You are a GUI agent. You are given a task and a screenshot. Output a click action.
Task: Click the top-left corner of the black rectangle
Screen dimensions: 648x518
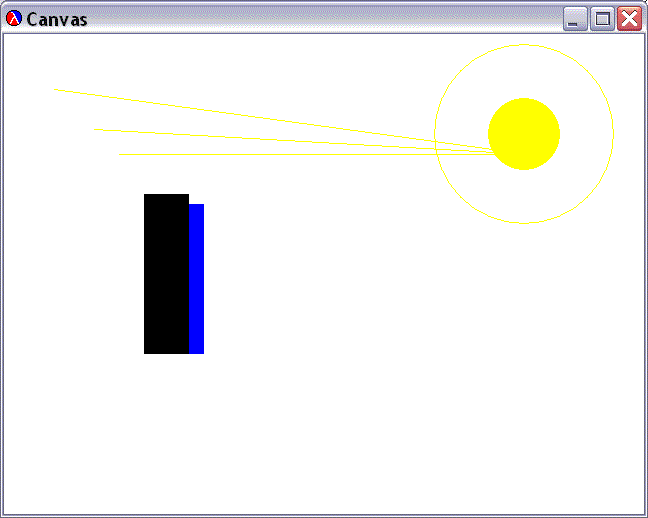point(145,195)
